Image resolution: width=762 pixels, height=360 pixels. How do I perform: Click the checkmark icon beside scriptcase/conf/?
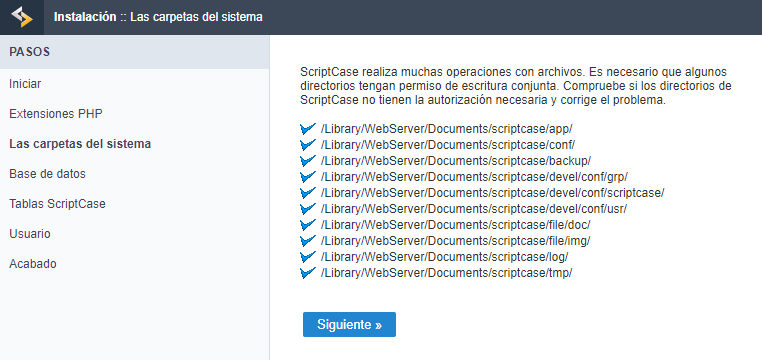click(x=308, y=145)
